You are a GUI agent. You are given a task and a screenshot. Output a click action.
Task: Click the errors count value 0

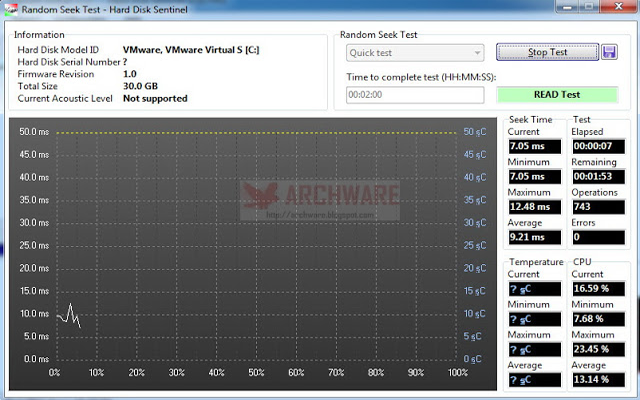click(x=598, y=237)
